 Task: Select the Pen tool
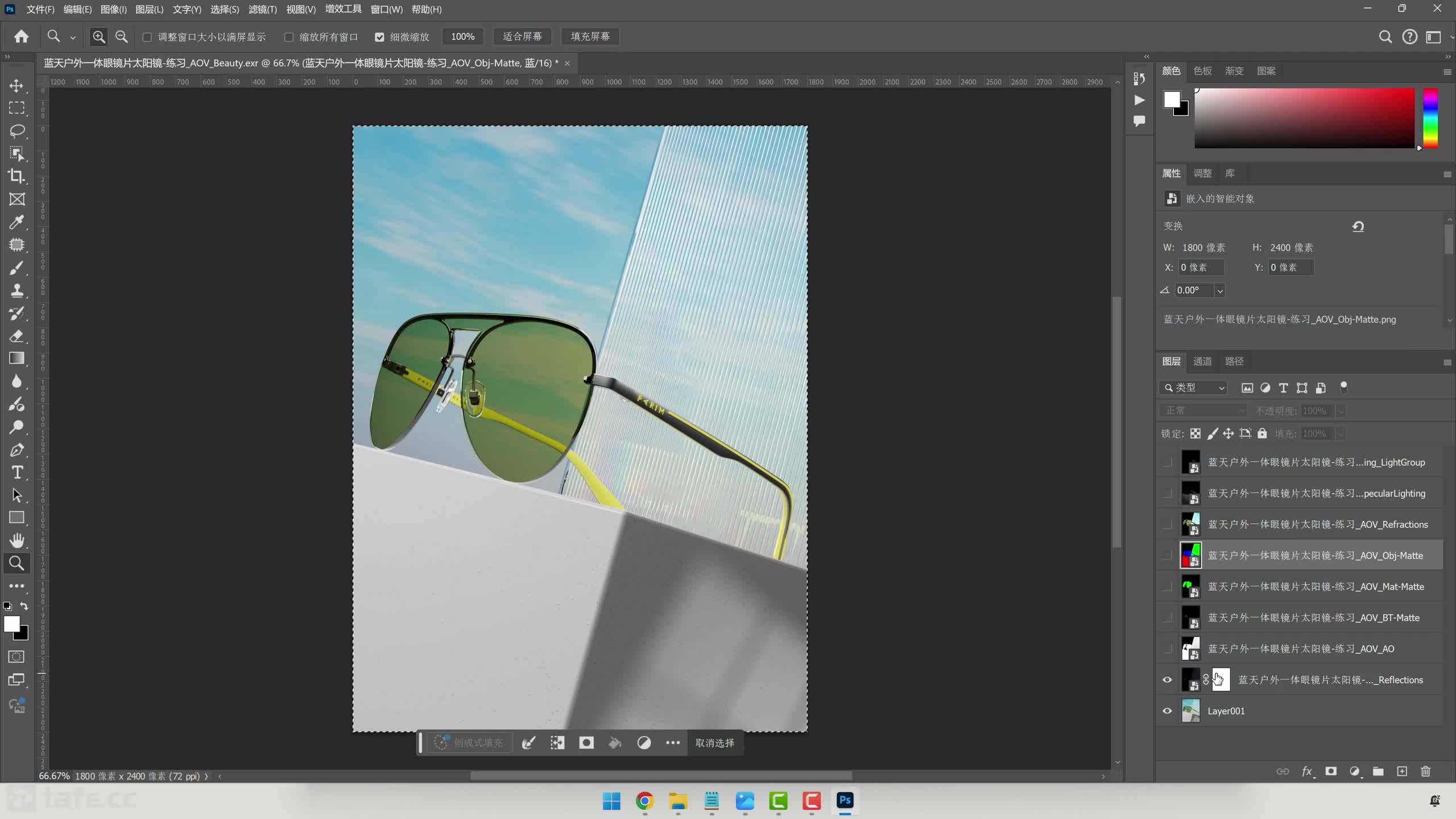pyautogui.click(x=16, y=450)
